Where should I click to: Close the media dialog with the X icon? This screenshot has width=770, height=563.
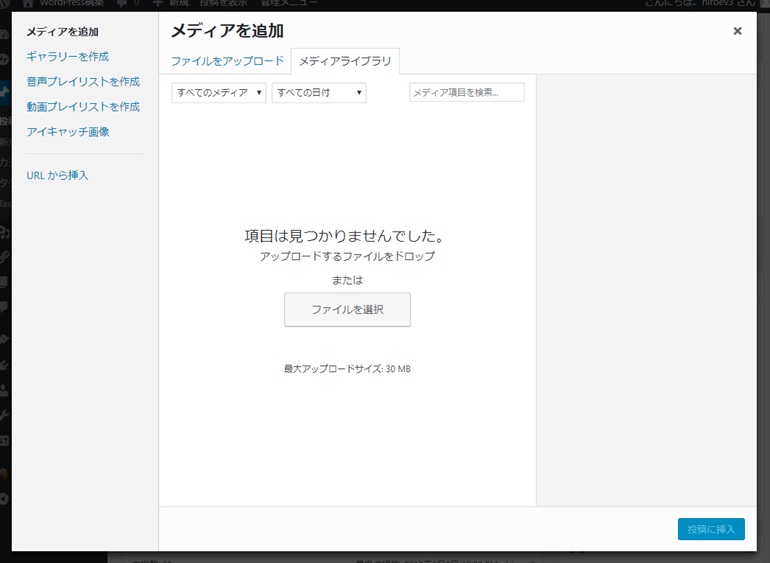pos(737,31)
